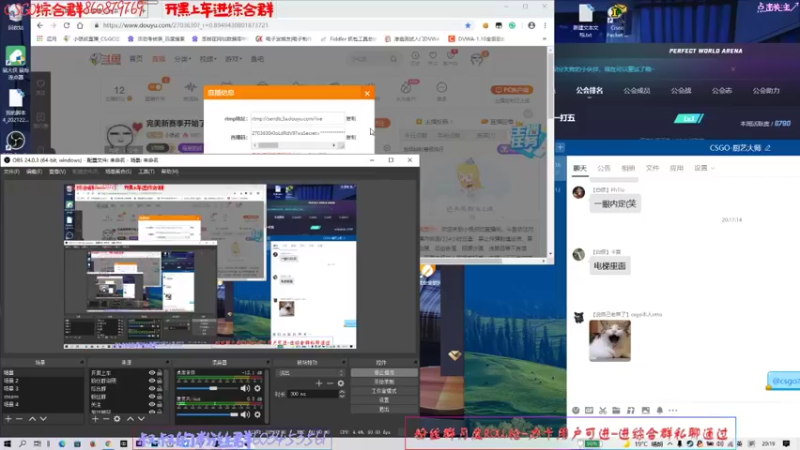
Task: Switch to 文件 tab in chat
Action: [652, 168]
